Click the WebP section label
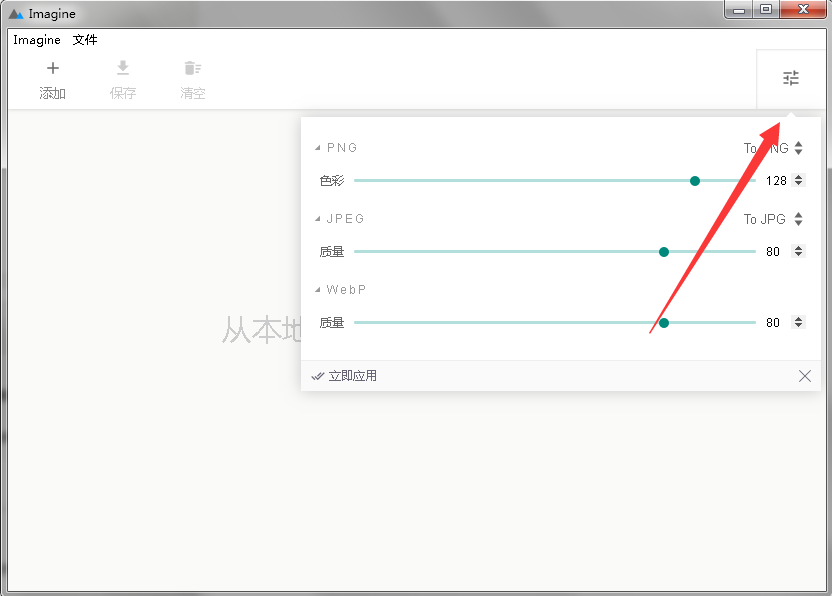Screen dimensions: 832x596 [x=346, y=290]
